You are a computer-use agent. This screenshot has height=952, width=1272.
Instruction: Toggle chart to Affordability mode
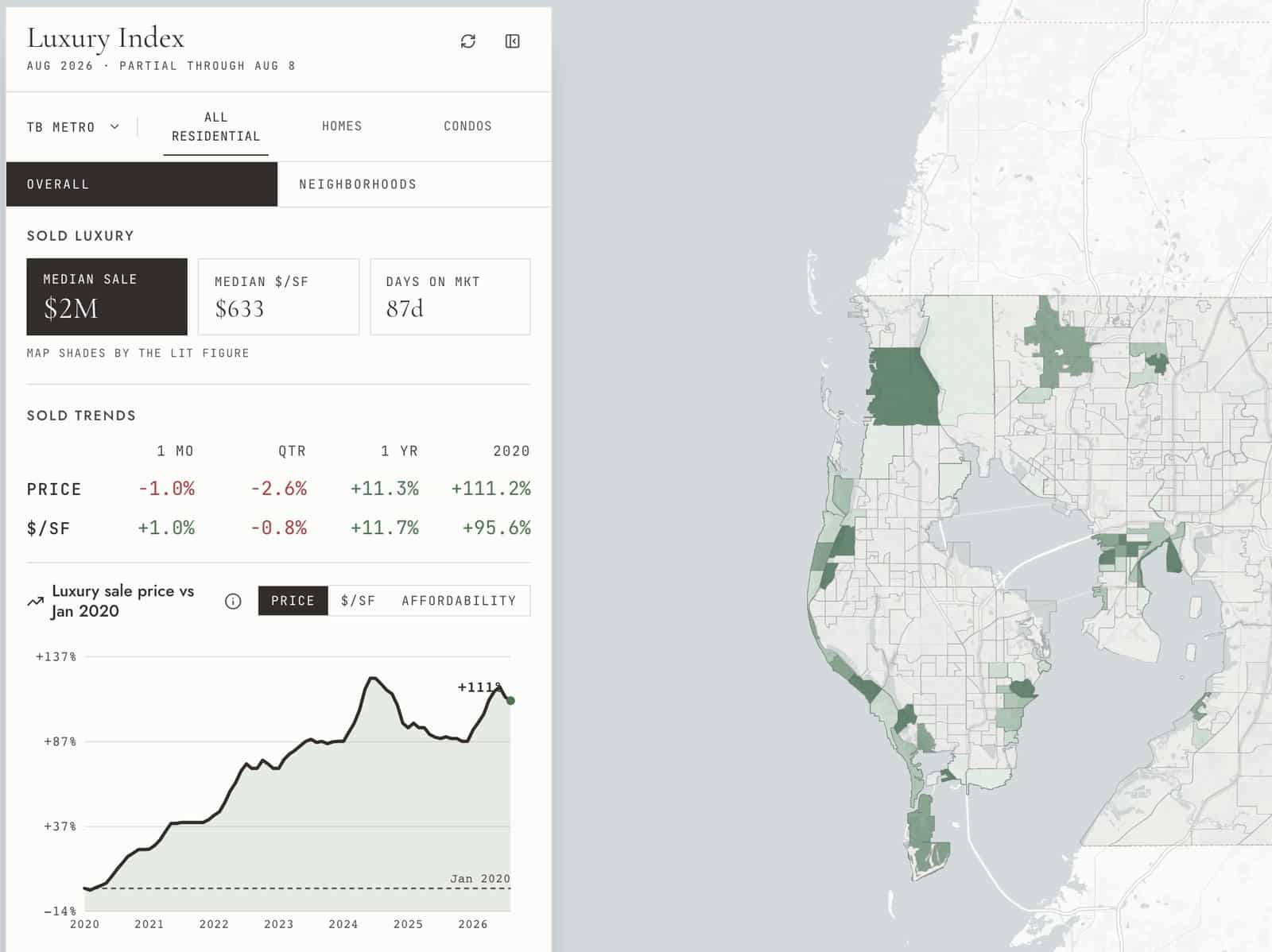tap(459, 601)
